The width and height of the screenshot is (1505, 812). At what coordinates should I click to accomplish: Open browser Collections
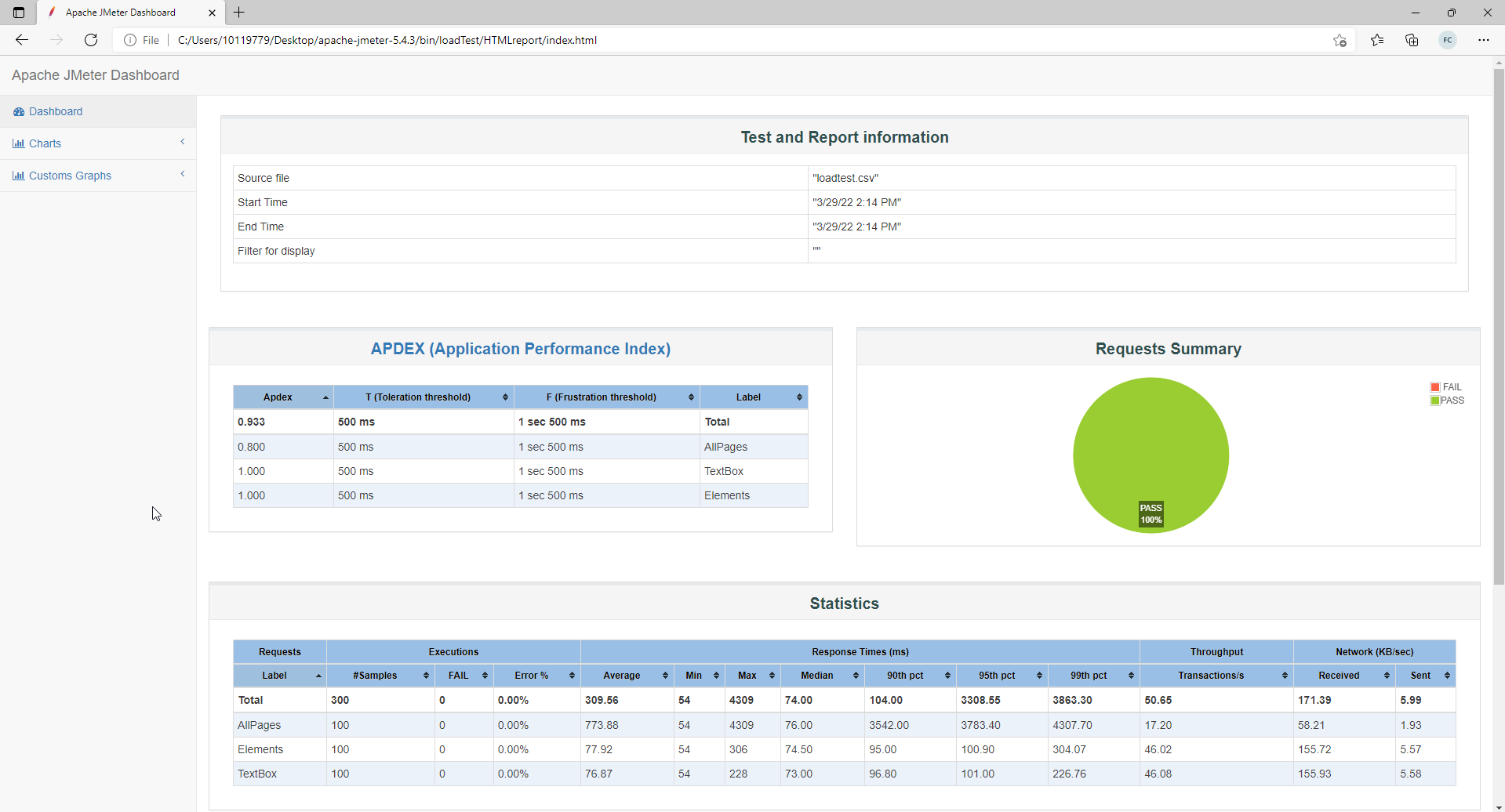click(x=1412, y=40)
